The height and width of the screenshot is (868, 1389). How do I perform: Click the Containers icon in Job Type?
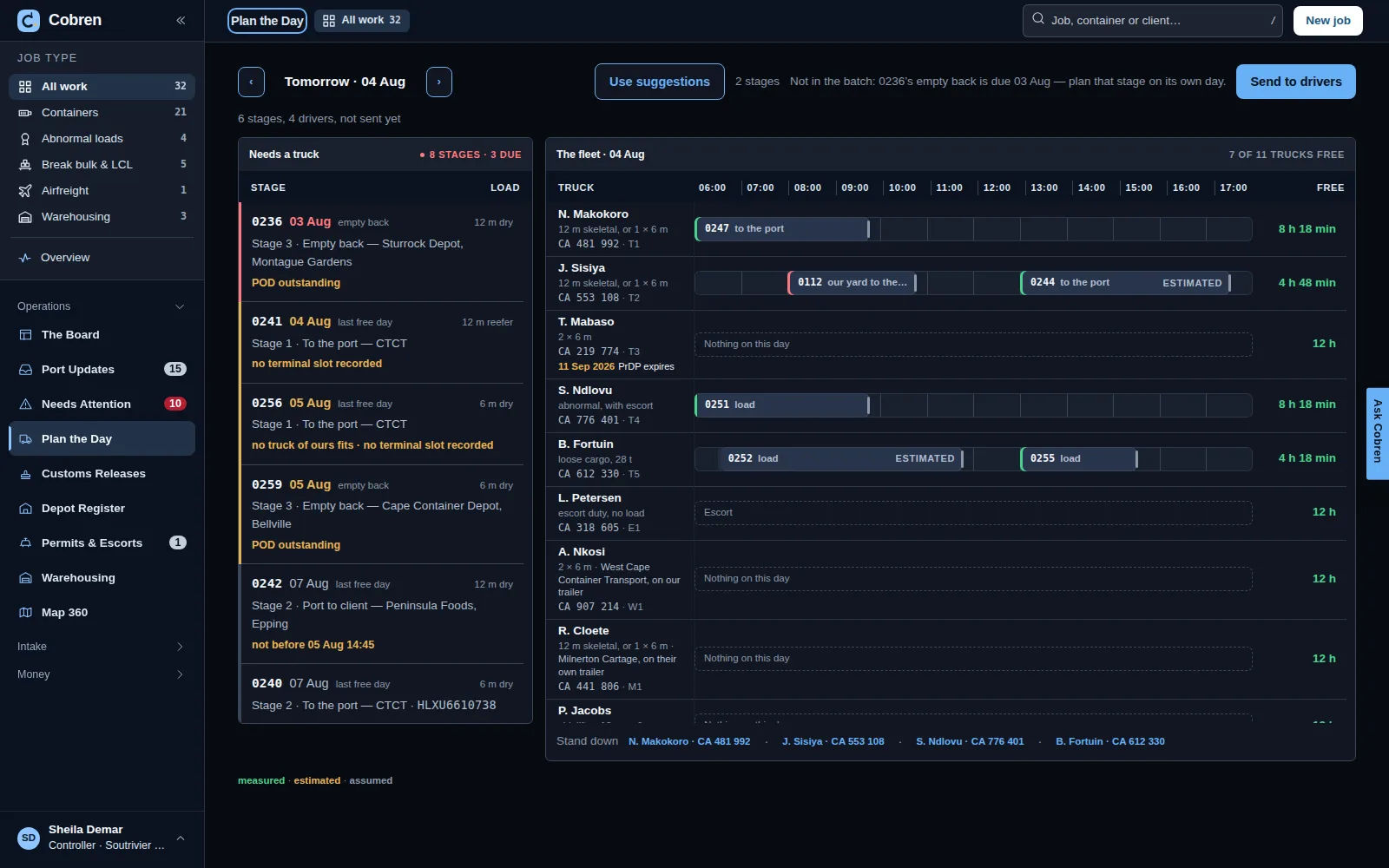25,113
